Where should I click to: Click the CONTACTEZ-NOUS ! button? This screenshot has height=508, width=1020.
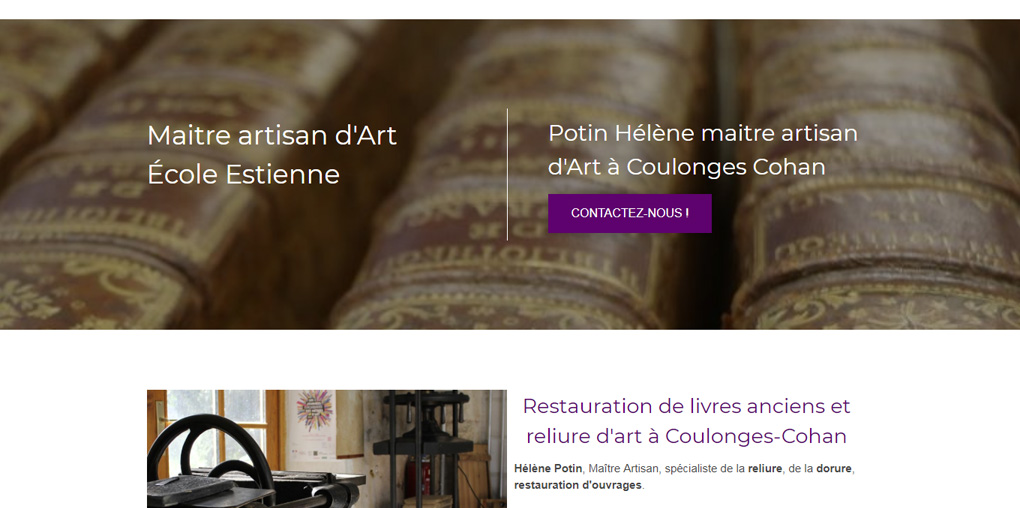pos(630,213)
